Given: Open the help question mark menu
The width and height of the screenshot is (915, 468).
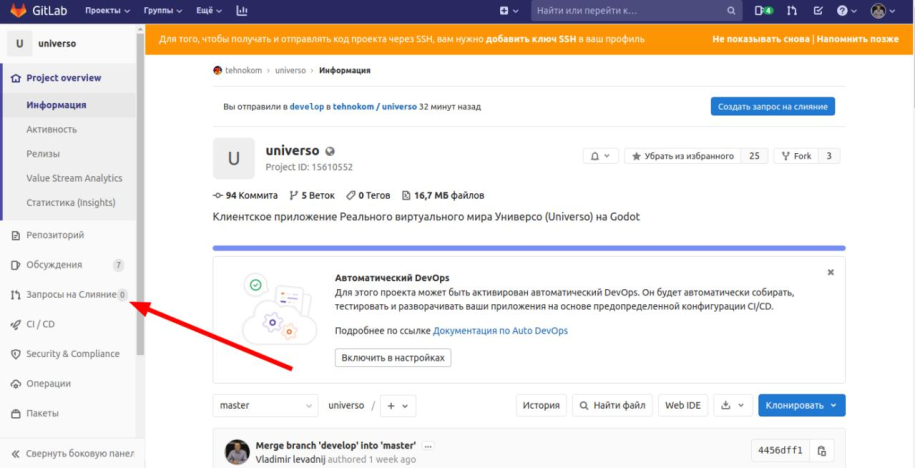Looking at the screenshot, I should click(x=846, y=11).
